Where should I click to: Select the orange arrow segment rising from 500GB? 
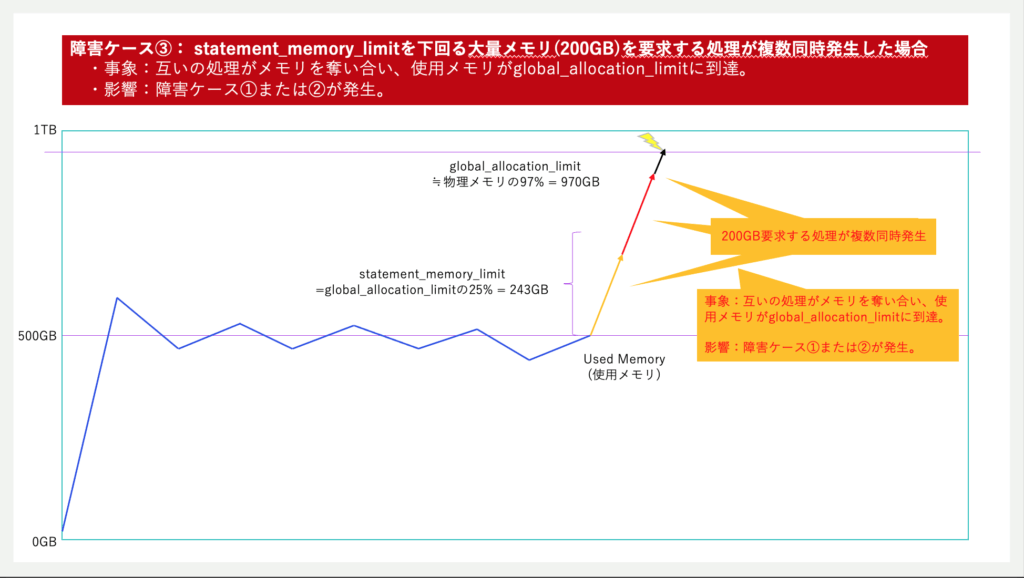(x=607, y=295)
